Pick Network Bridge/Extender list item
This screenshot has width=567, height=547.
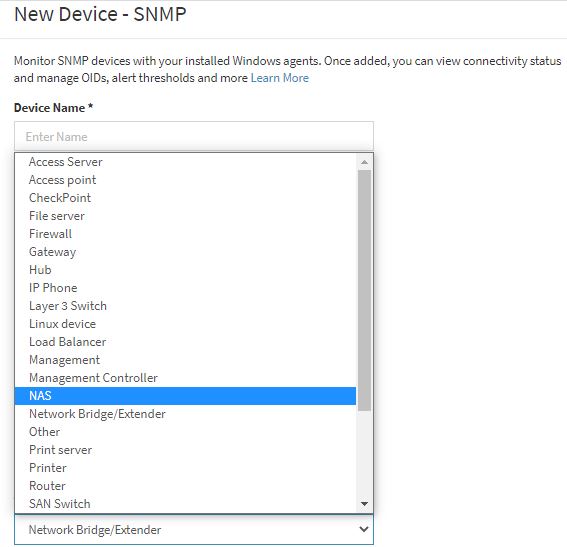coord(186,414)
